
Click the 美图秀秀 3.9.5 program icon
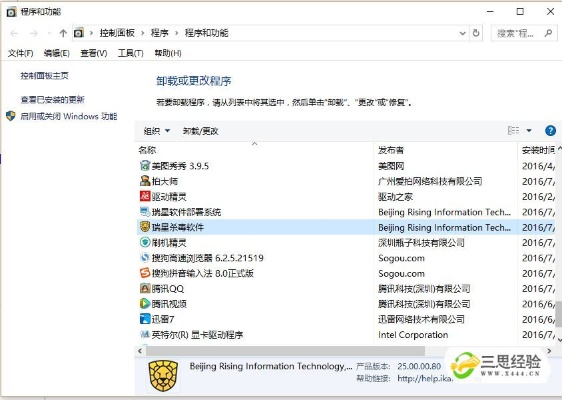click(145, 166)
